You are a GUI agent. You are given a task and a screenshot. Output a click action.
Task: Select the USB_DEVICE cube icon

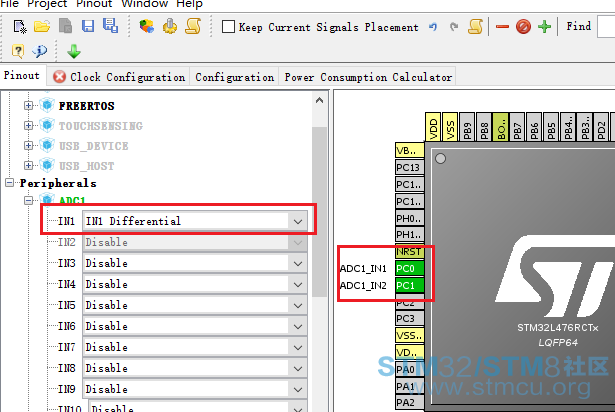tap(47, 146)
